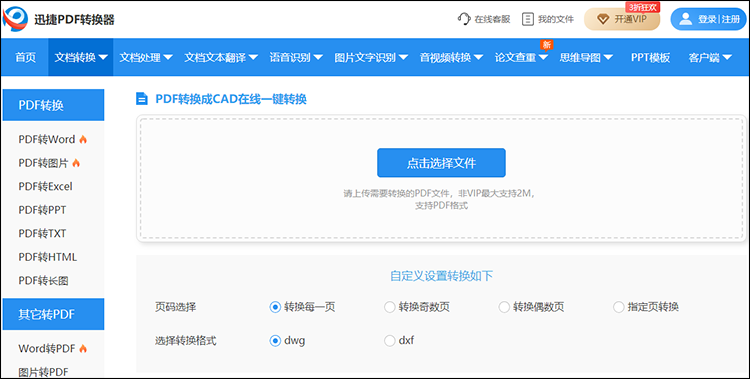
Task: Select the 转换奇数页 radio option
Action: (x=389, y=307)
